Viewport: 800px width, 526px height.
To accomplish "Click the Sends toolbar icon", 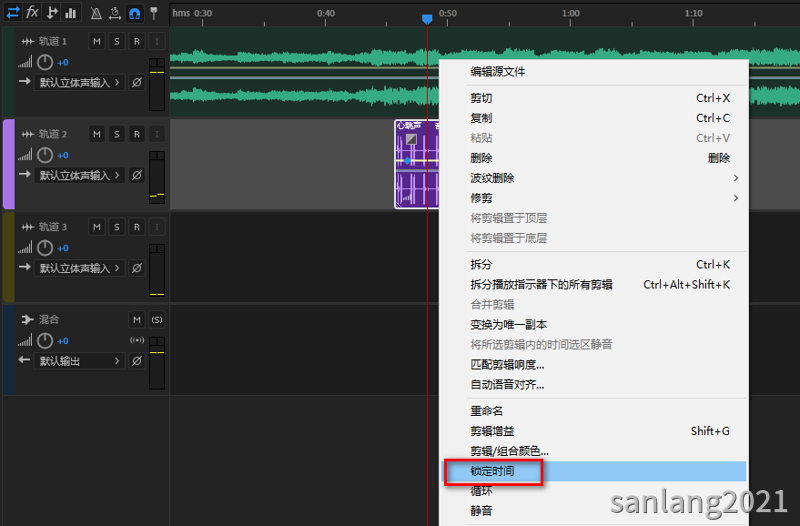I will [51, 12].
